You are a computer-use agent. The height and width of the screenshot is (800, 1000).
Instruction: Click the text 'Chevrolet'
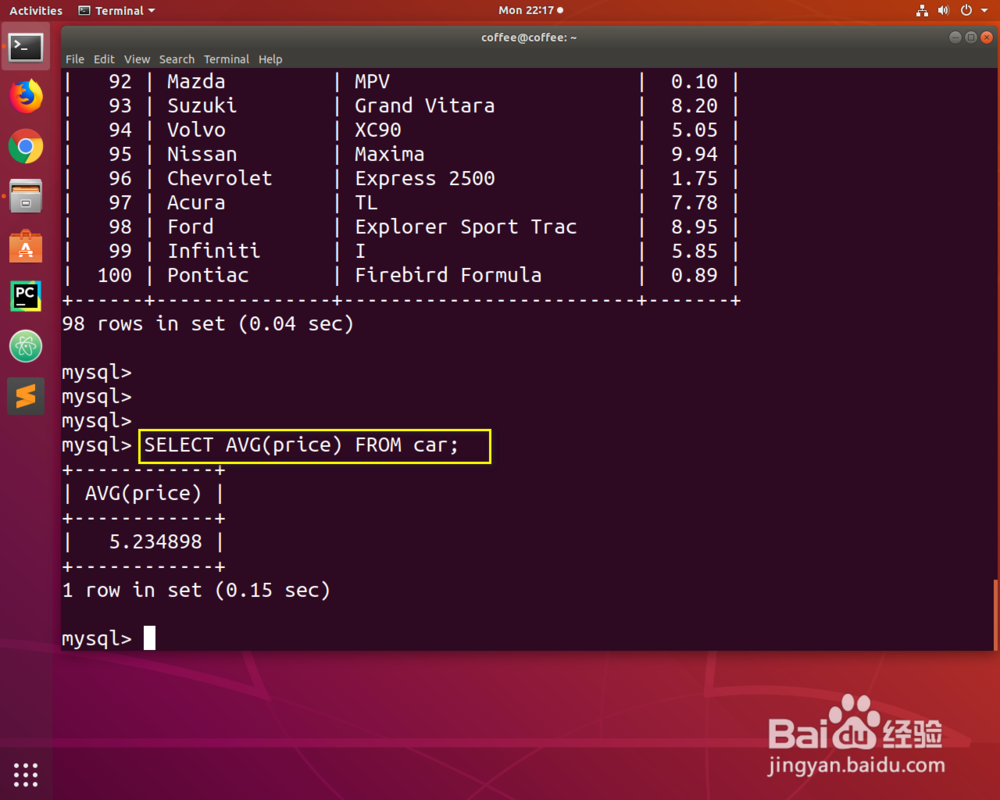[219, 179]
